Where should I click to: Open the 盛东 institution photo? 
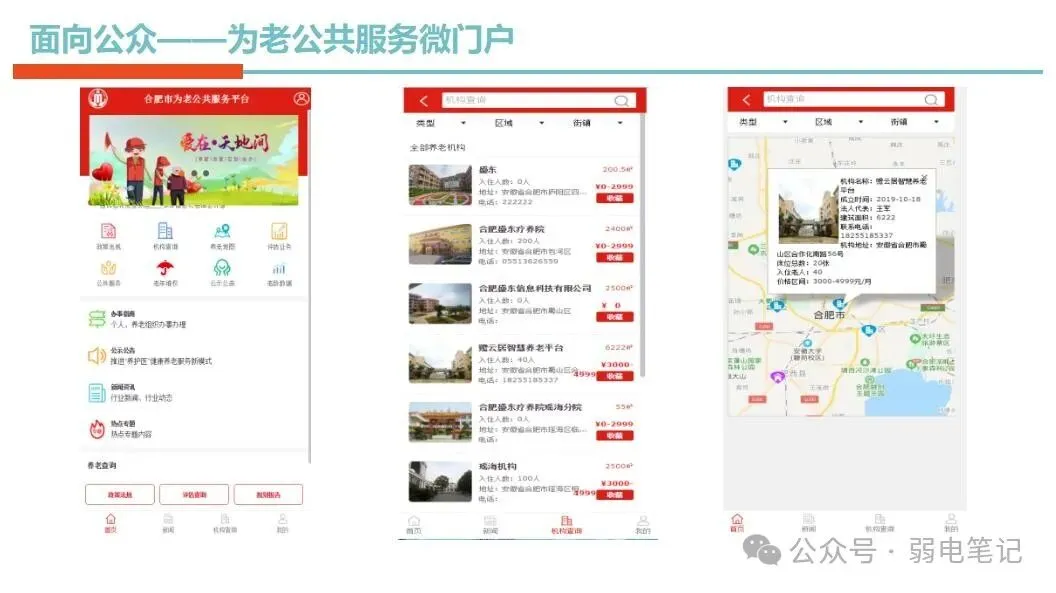tap(440, 185)
